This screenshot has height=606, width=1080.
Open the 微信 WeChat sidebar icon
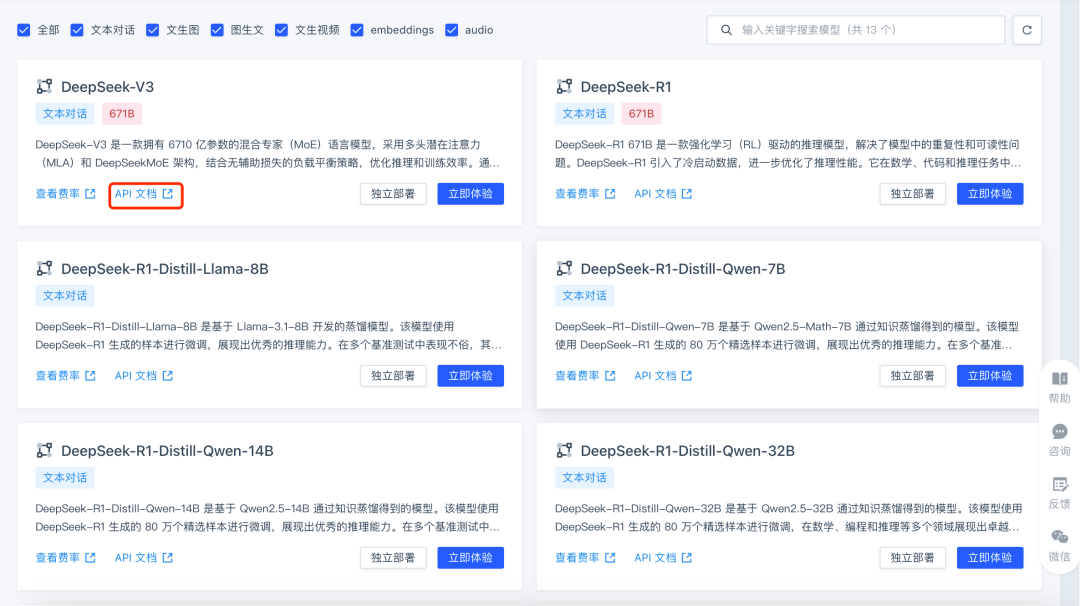point(1059,545)
